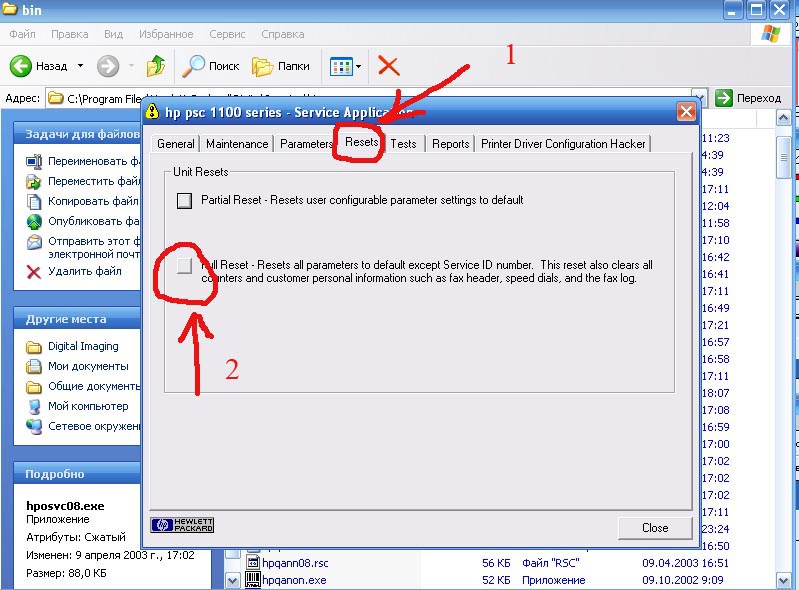Click the greyed Forward arrow icon

point(108,66)
